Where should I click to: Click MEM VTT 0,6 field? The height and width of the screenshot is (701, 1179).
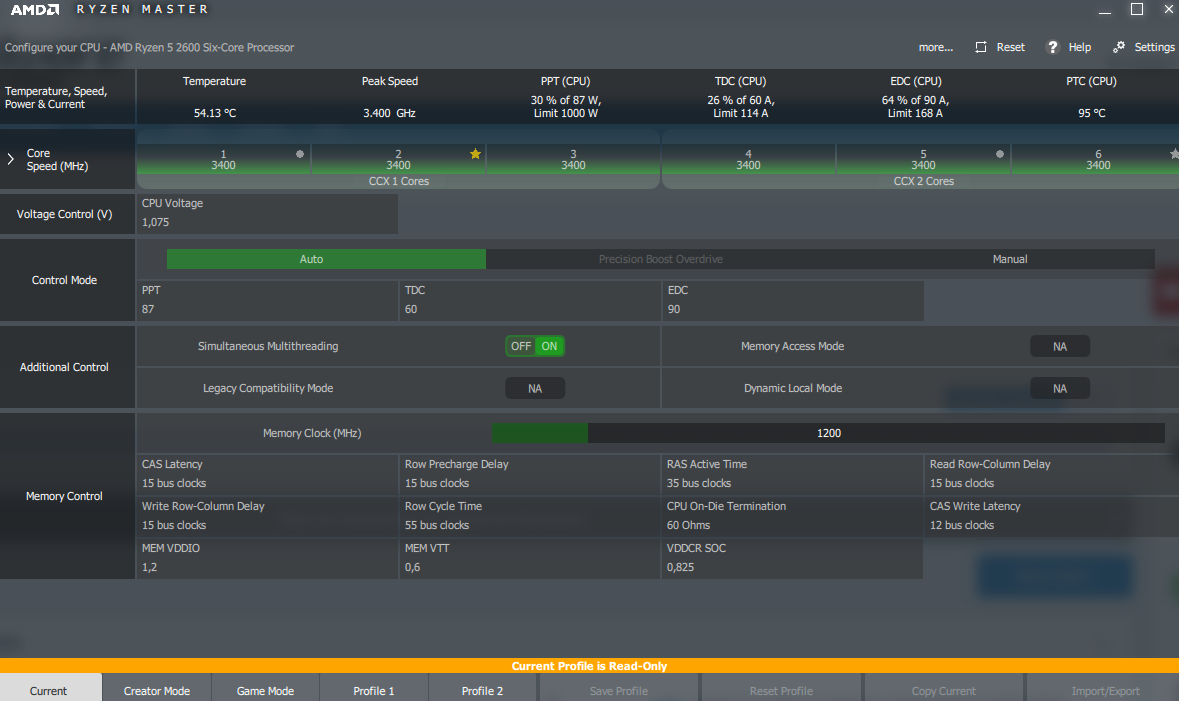coord(530,558)
